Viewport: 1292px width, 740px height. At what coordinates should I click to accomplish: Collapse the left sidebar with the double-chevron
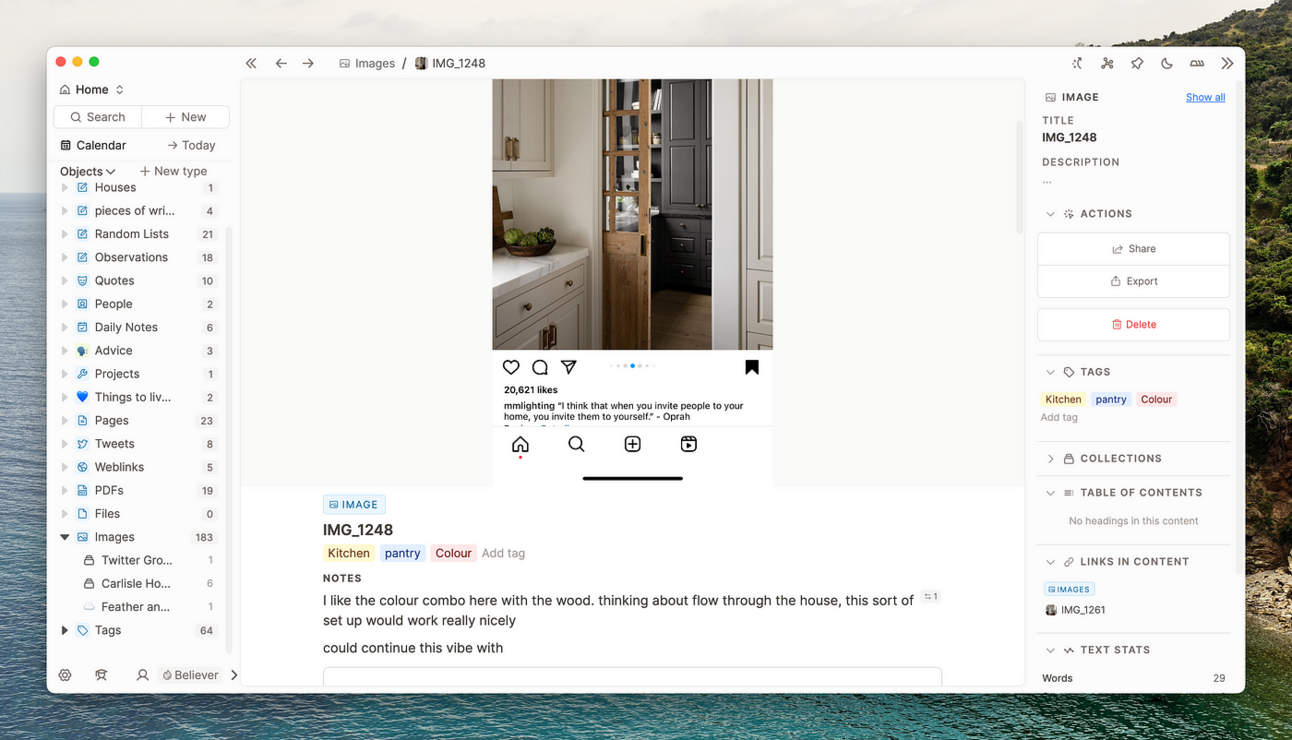tap(251, 63)
